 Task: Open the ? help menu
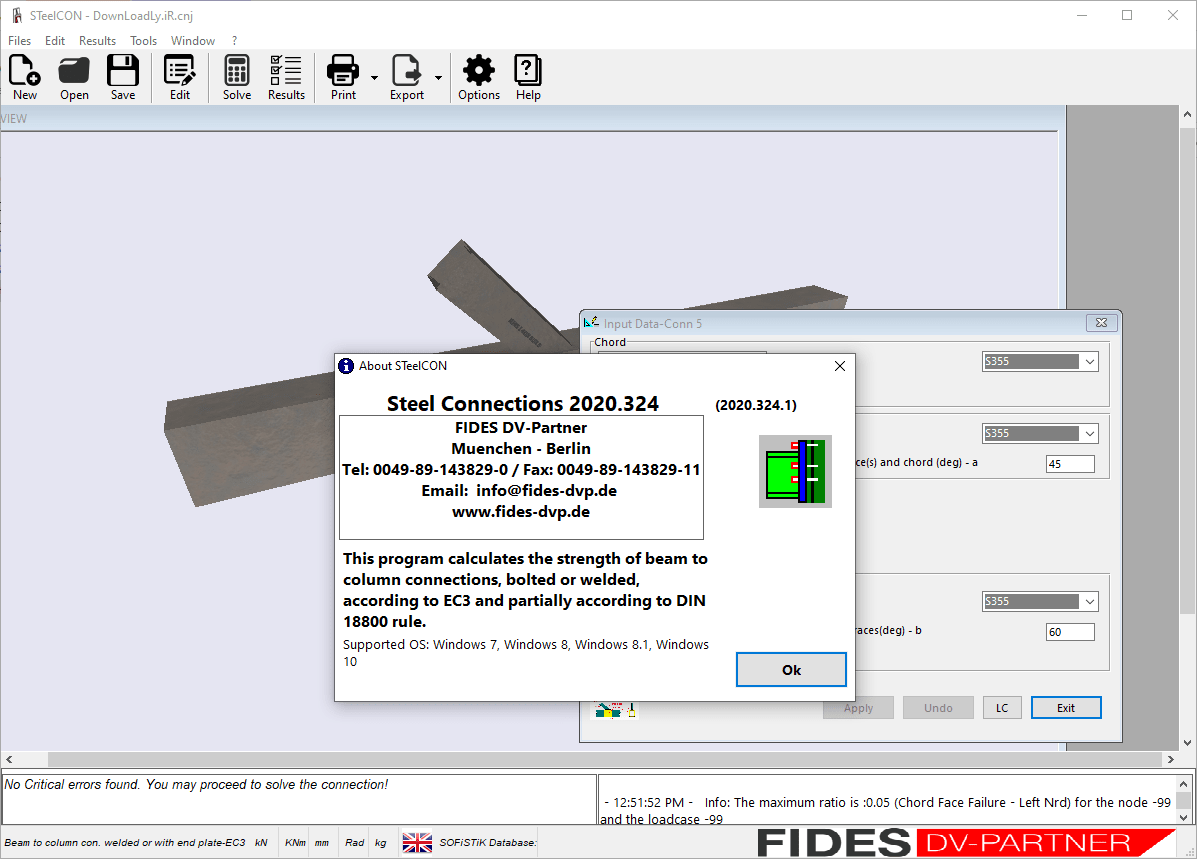(x=234, y=40)
